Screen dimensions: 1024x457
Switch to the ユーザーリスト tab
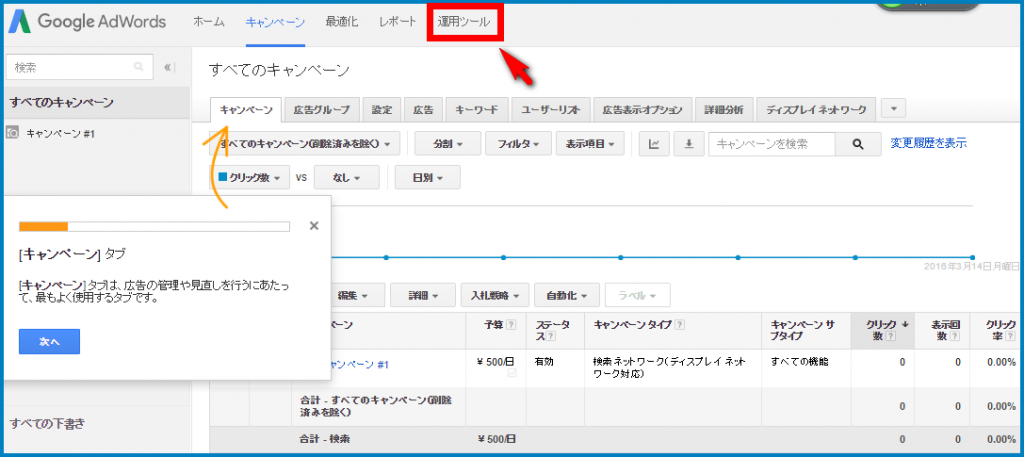pyautogui.click(x=551, y=110)
